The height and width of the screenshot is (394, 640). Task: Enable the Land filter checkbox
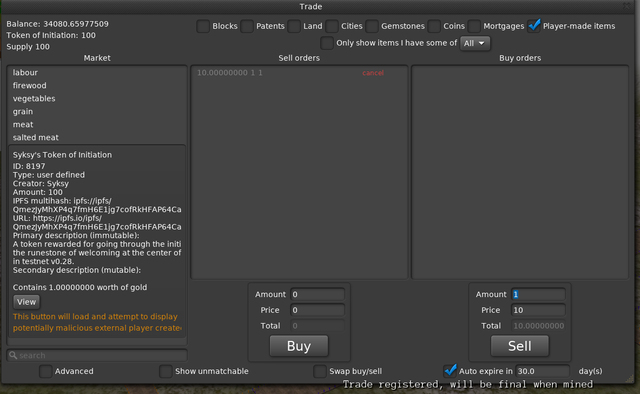pyautogui.click(x=294, y=26)
